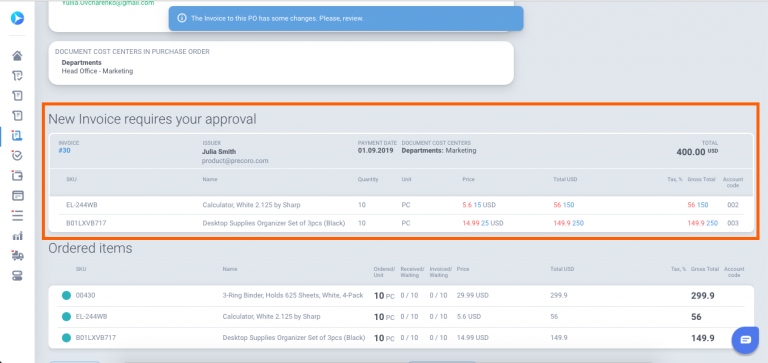Open the list lines sidebar icon
The width and height of the screenshot is (768, 363).
[17, 216]
